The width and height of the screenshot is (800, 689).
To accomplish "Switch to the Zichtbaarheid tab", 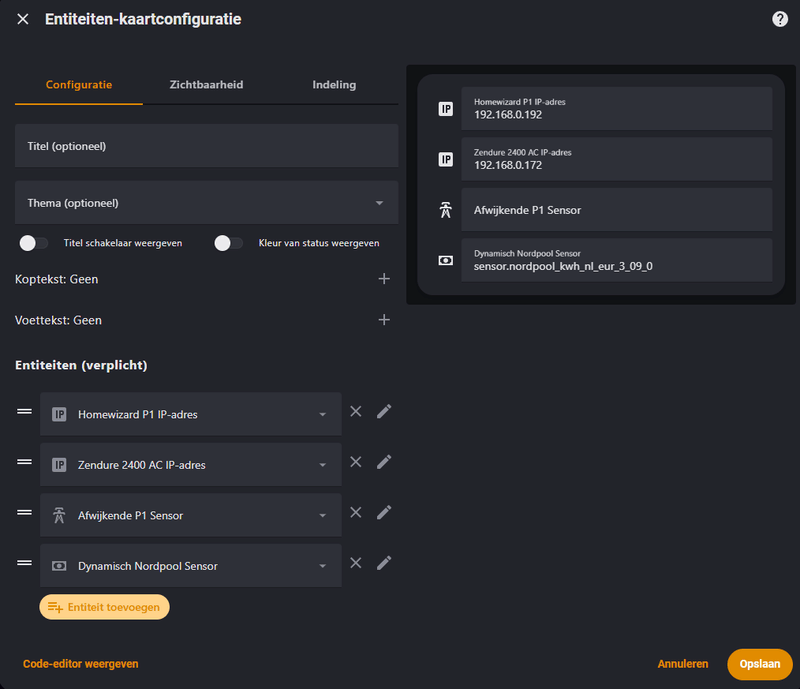I will [x=206, y=85].
